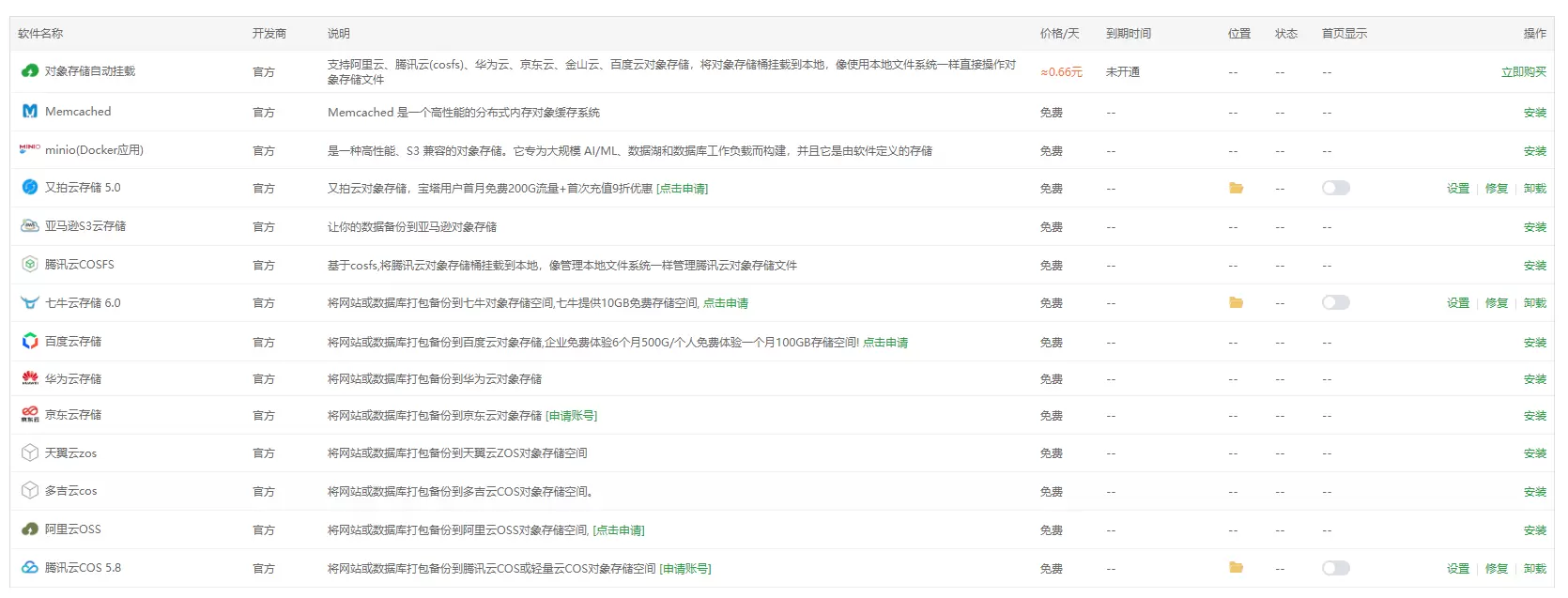Click 立即购买 for 对象存储自动挂载
Screen dimensions: 1568x598
(1523, 72)
